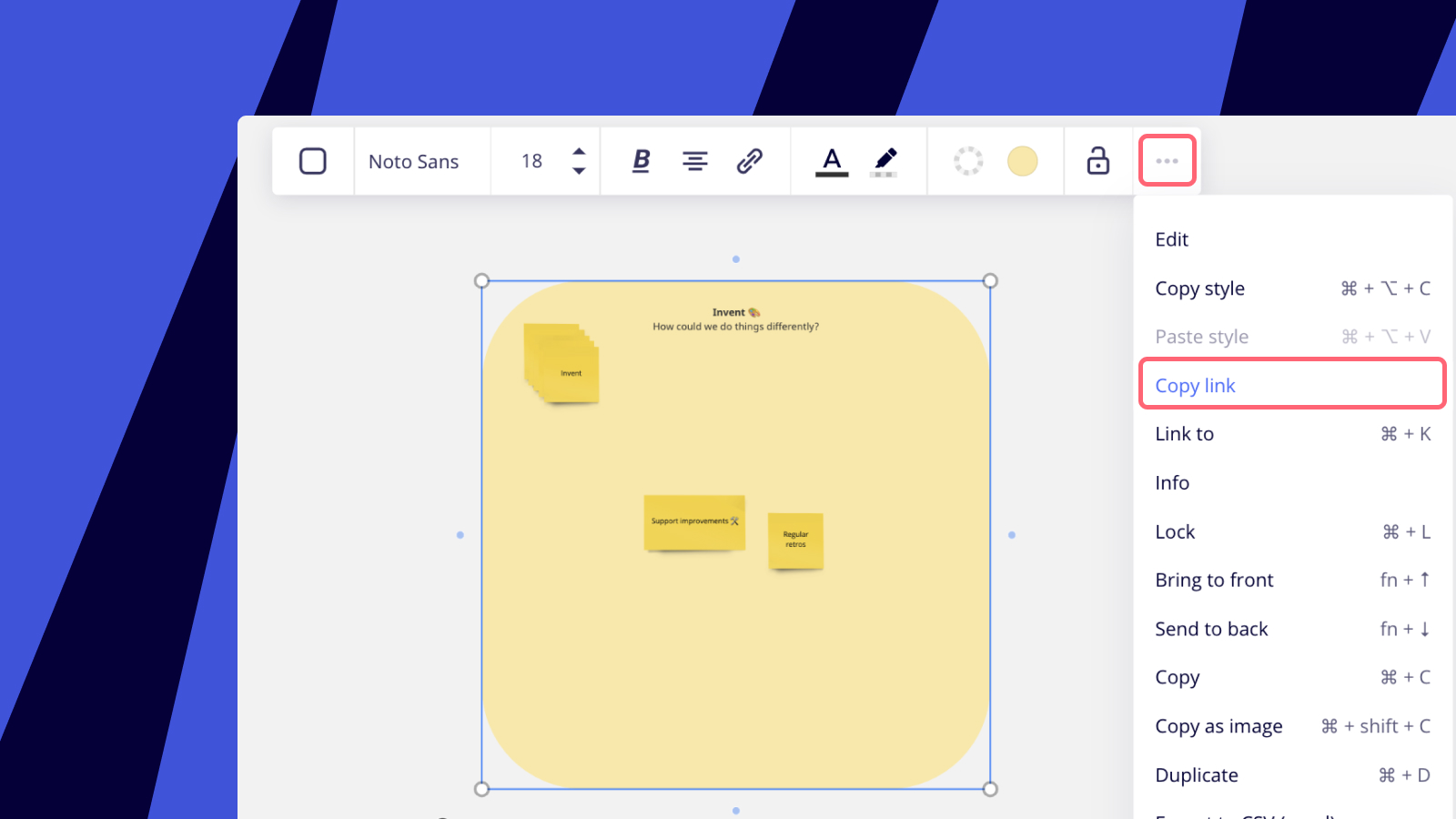Choose Copy link from the menu
The image size is (1456, 819).
1196,386
